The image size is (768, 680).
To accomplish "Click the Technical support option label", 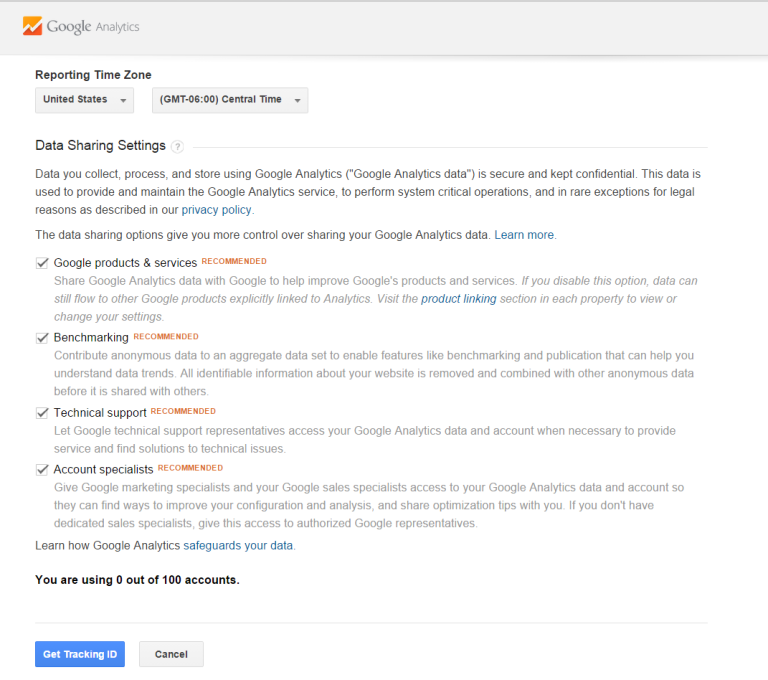I will click(x=100, y=413).
